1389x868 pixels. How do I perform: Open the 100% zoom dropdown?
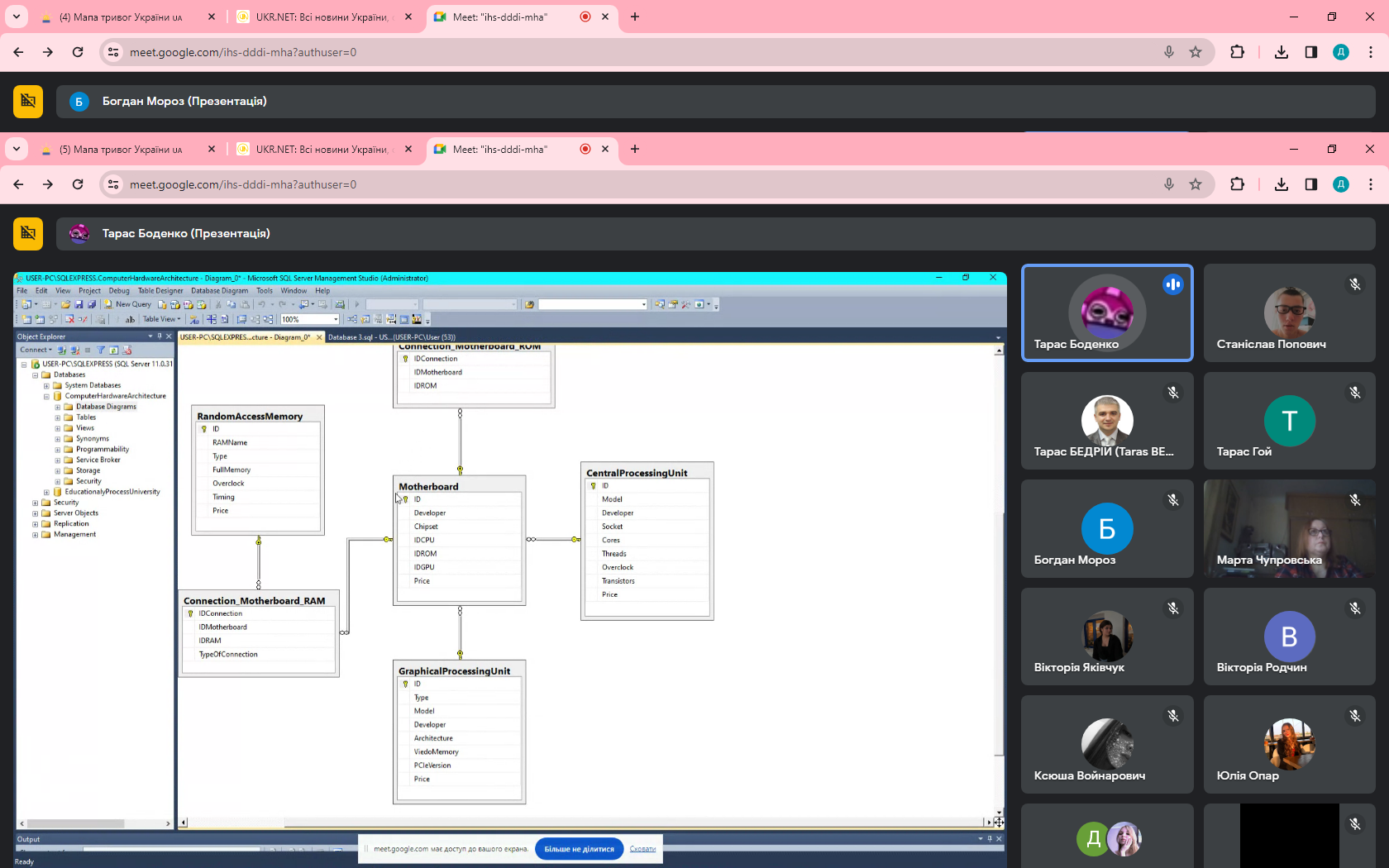[x=335, y=319]
